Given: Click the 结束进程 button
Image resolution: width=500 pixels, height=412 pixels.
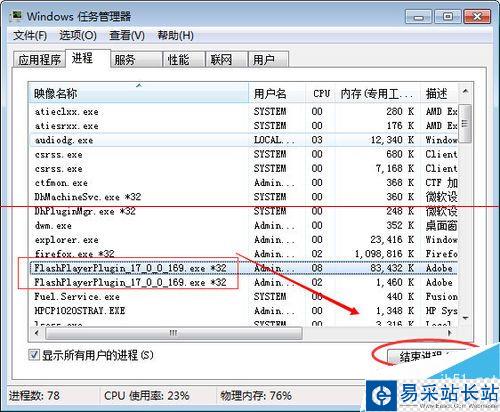Looking at the screenshot, I should (428, 357).
